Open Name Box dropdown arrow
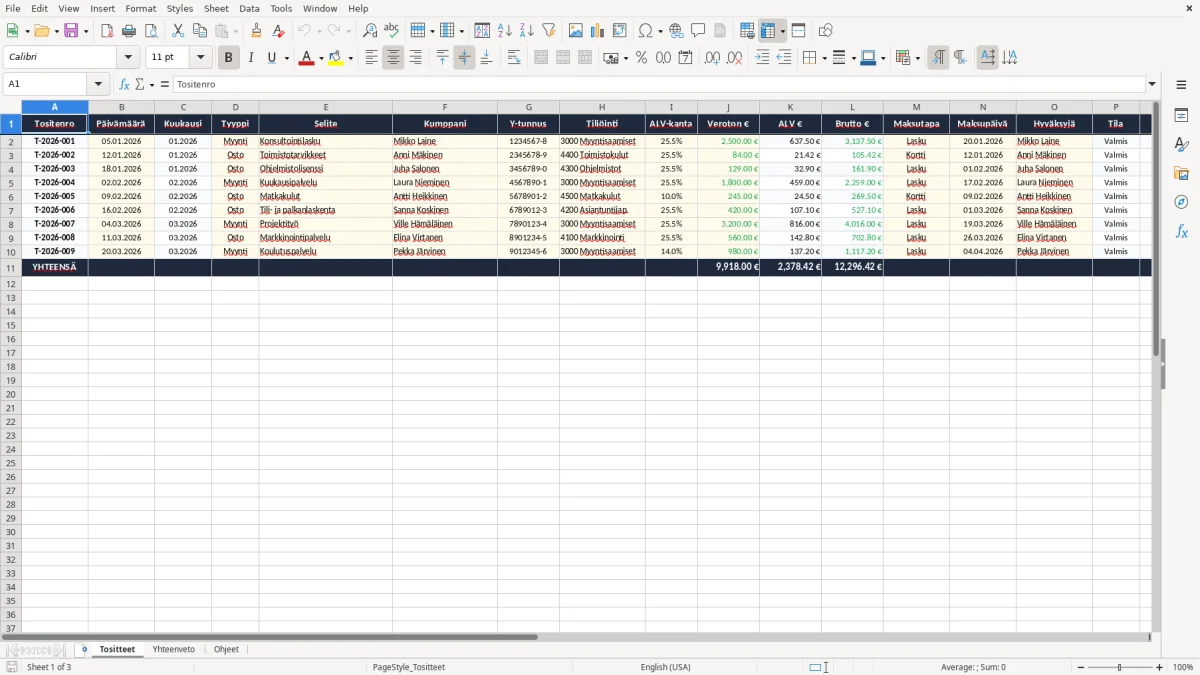The image size is (1200, 675). 98,84
